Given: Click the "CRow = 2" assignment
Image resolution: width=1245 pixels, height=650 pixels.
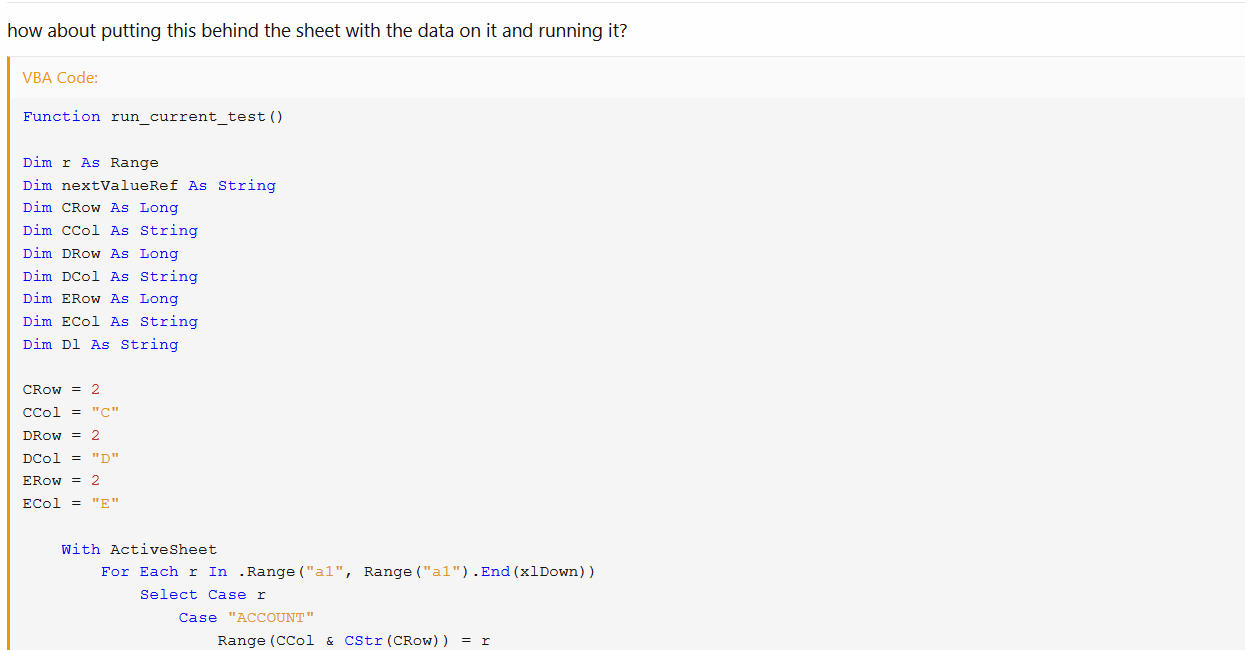Looking at the screenshot, I should pyautogui.click(x=61, y=390).
